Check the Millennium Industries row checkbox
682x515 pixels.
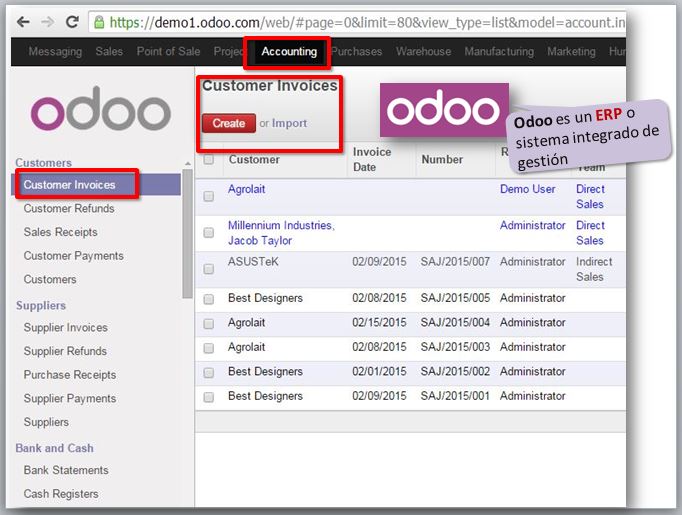point(209,233)
